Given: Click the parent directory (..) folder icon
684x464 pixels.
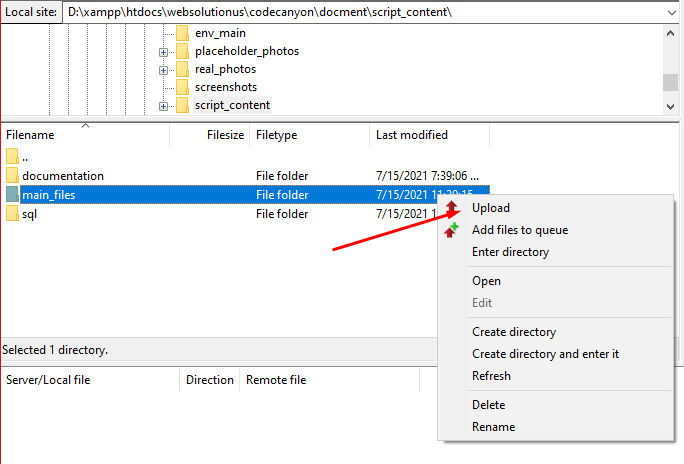Looking at the screenshot, I should [x=12, y=156].
